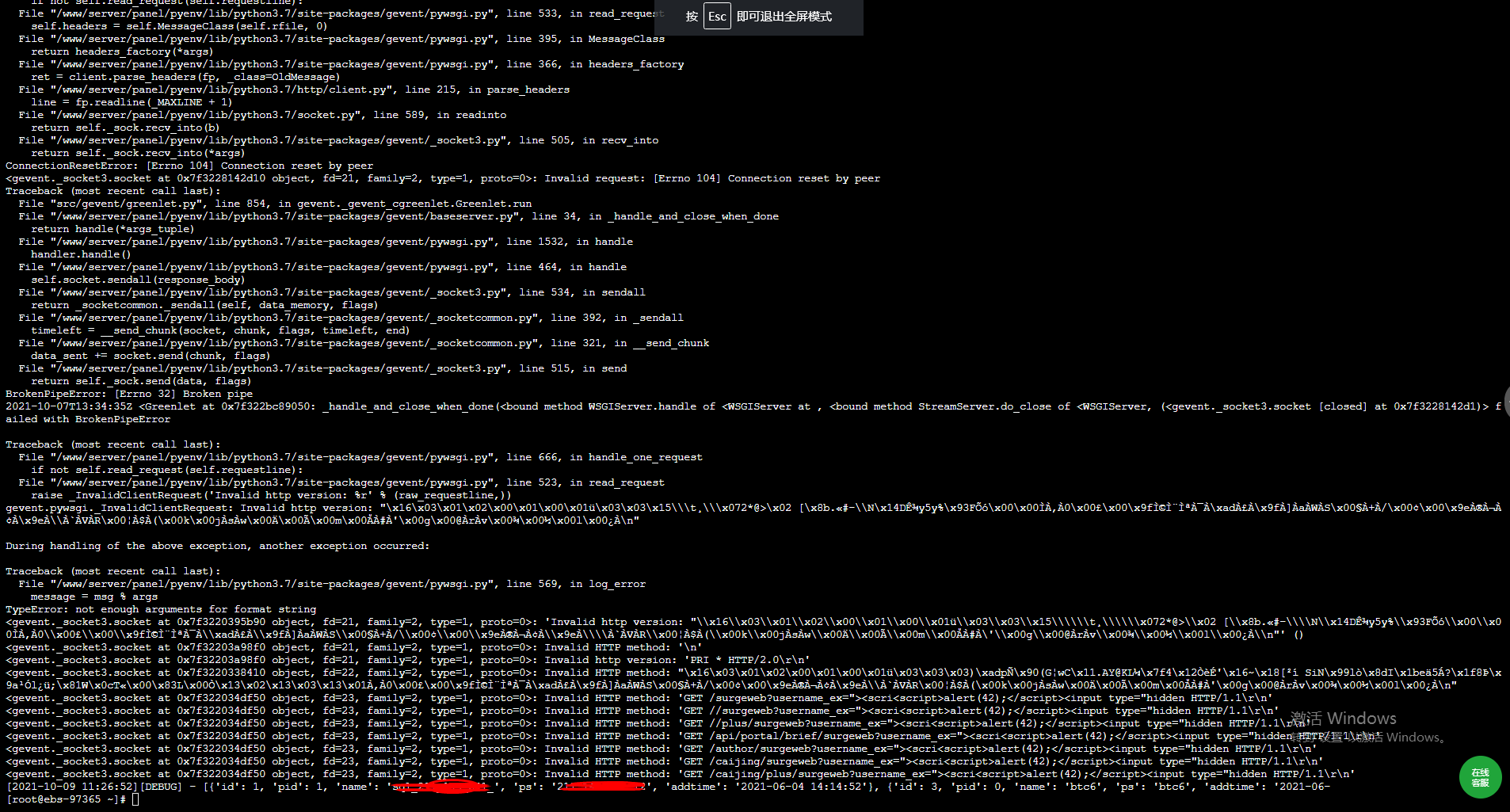
Task: Click the src/gevent/greenlet.py line 854 entry
Action: [x=275, y=204]
